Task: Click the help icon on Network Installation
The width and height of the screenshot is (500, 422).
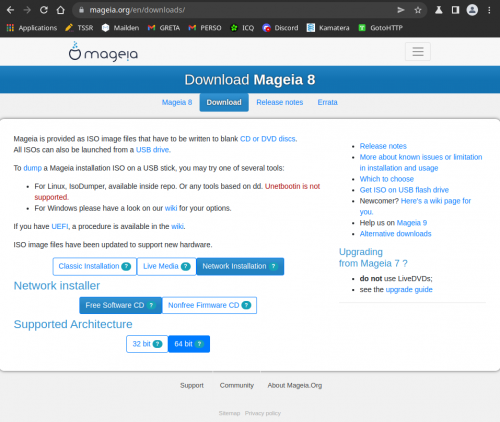Action: coord(273,266)
